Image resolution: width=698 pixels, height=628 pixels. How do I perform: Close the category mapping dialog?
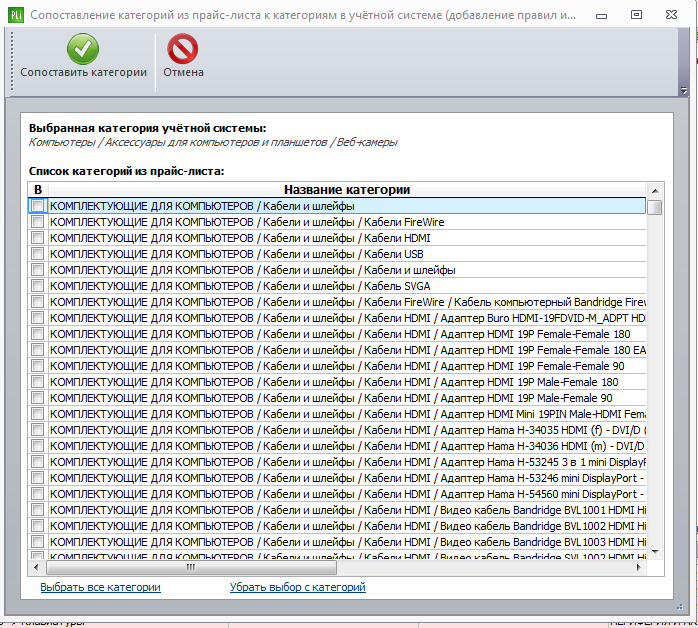coord(671,15)
